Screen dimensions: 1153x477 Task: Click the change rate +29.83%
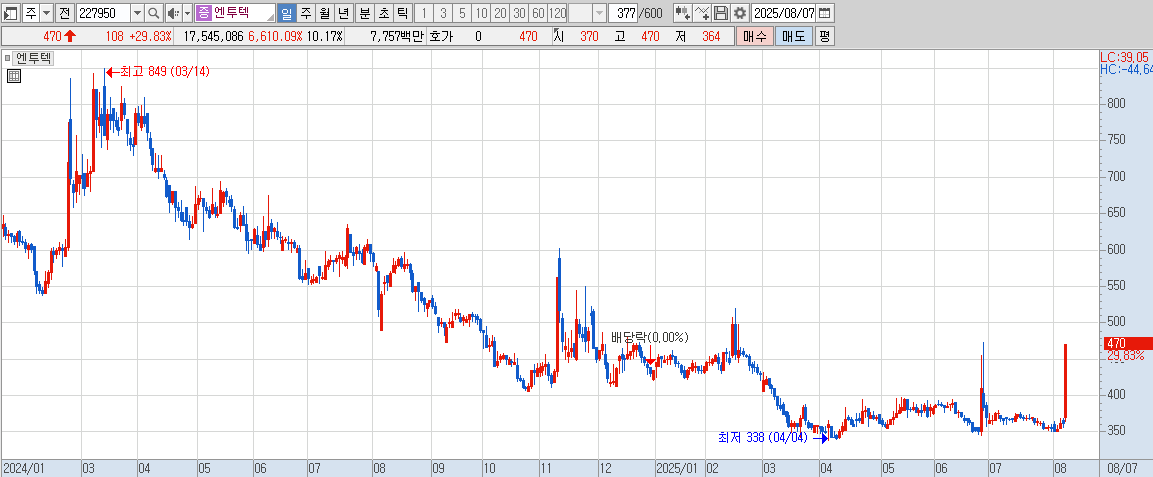(150, 36)
